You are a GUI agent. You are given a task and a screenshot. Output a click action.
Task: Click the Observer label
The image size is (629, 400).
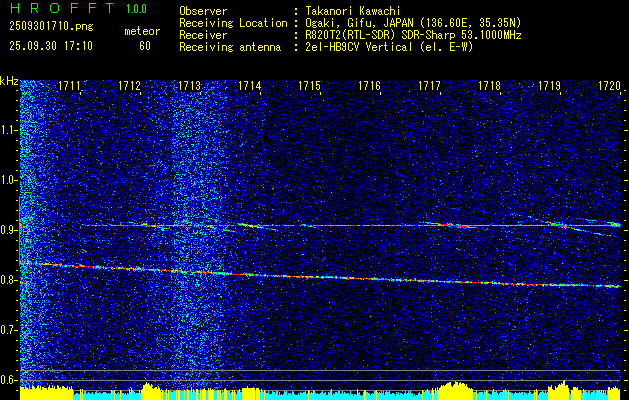click(203, 11)
